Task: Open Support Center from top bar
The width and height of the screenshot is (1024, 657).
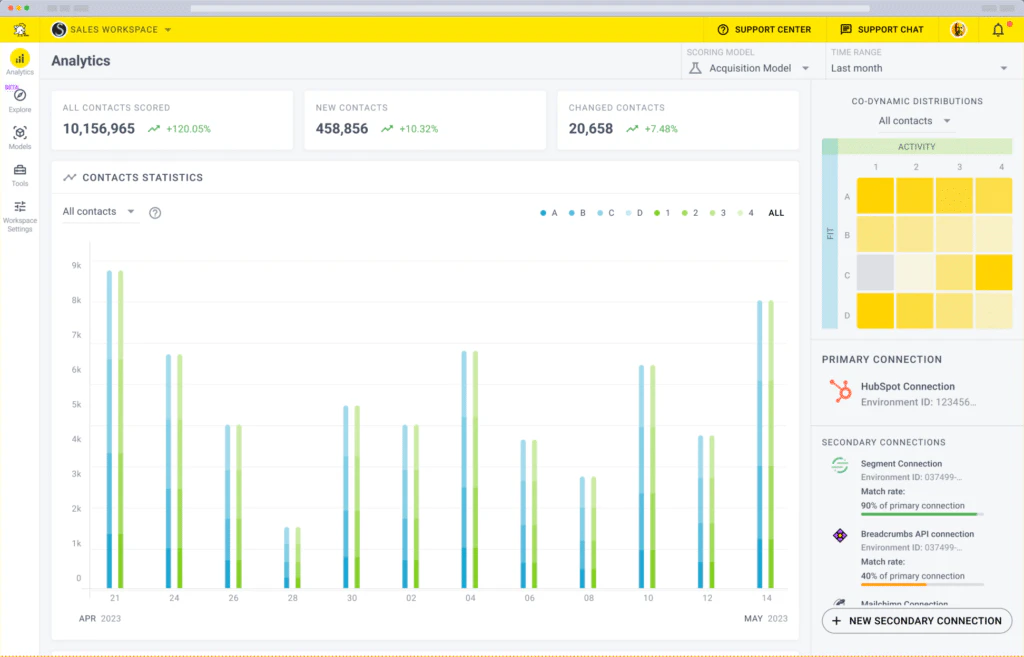Action: click(x=764, y=30)
